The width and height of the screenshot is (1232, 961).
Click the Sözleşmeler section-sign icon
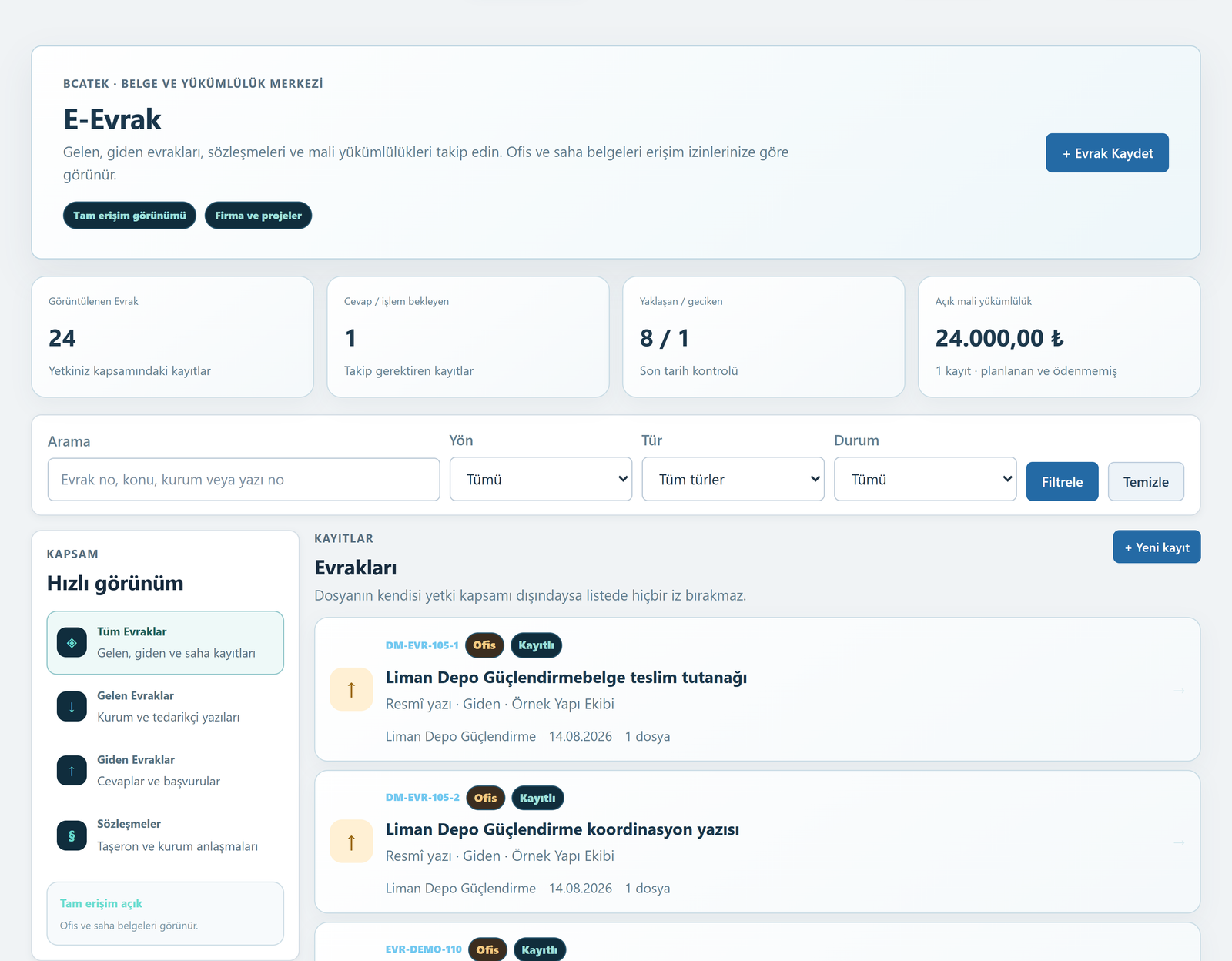72,835
